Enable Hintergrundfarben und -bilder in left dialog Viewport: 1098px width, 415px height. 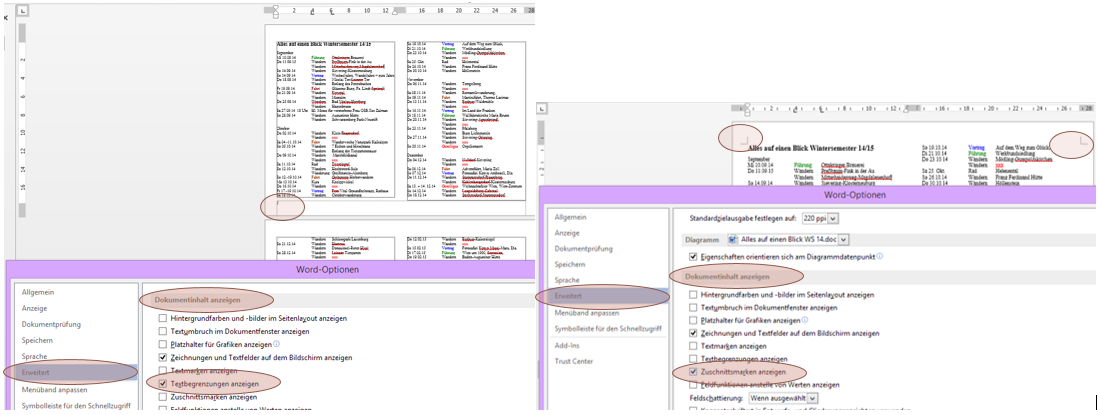tap(163, 318)
